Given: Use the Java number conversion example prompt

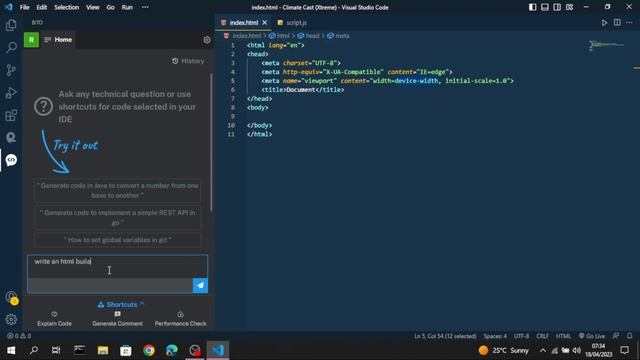Looking at the screenshot, I should pyautogui.click(x=118, y=190).
